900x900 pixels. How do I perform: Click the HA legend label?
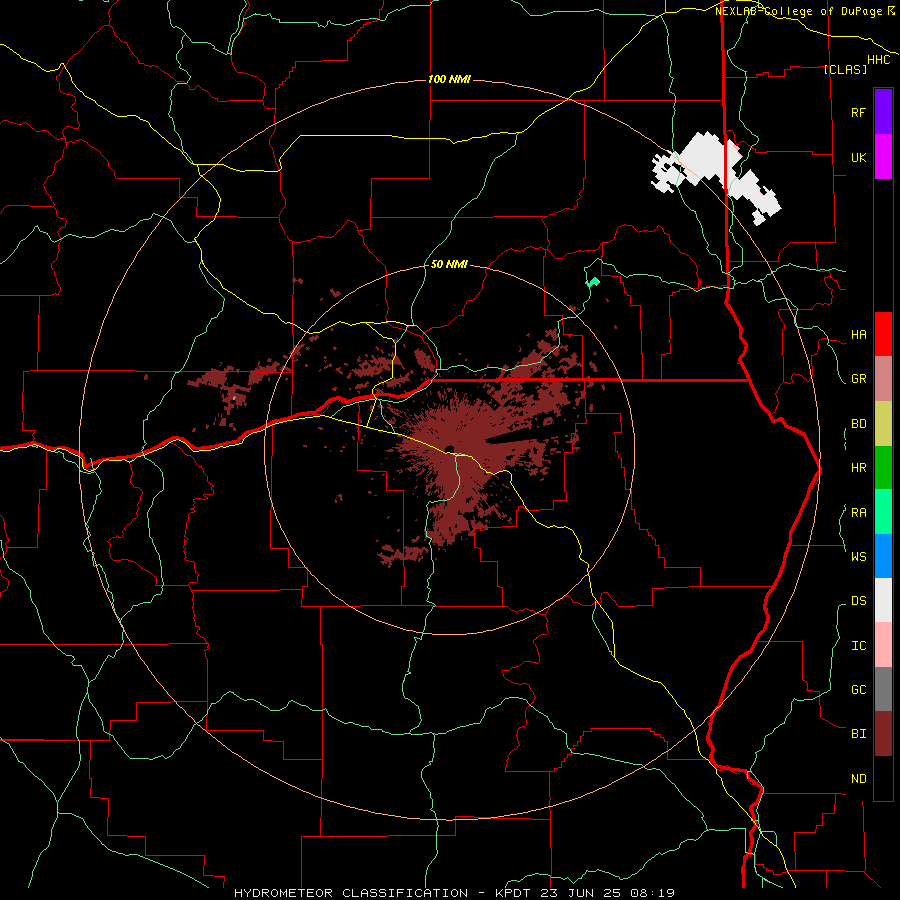(x=858, y=335)
